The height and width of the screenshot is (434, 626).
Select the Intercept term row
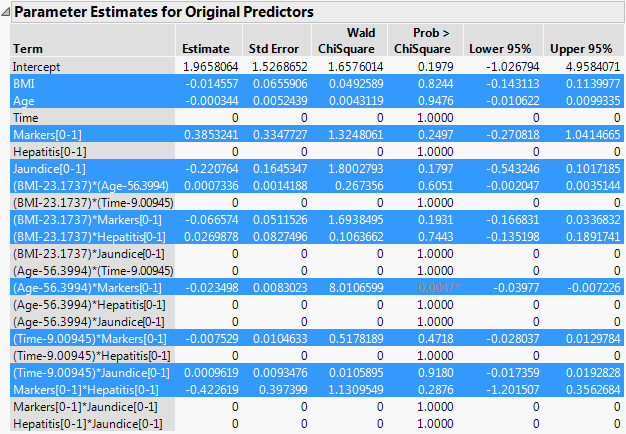pos(37,66)
